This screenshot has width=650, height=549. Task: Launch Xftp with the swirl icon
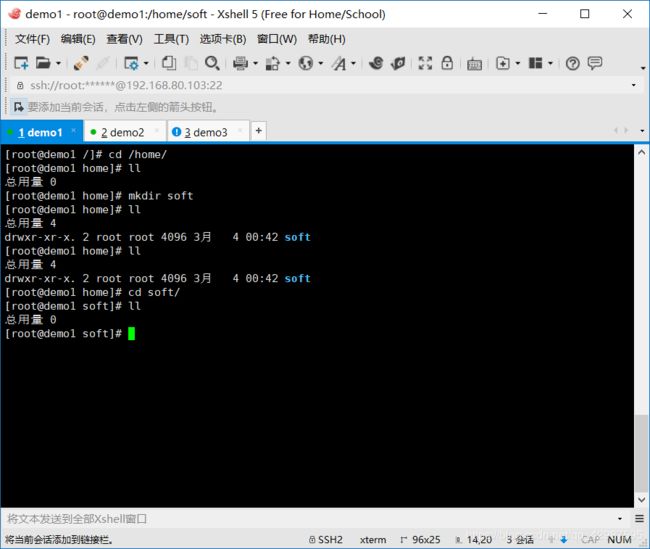376,63
